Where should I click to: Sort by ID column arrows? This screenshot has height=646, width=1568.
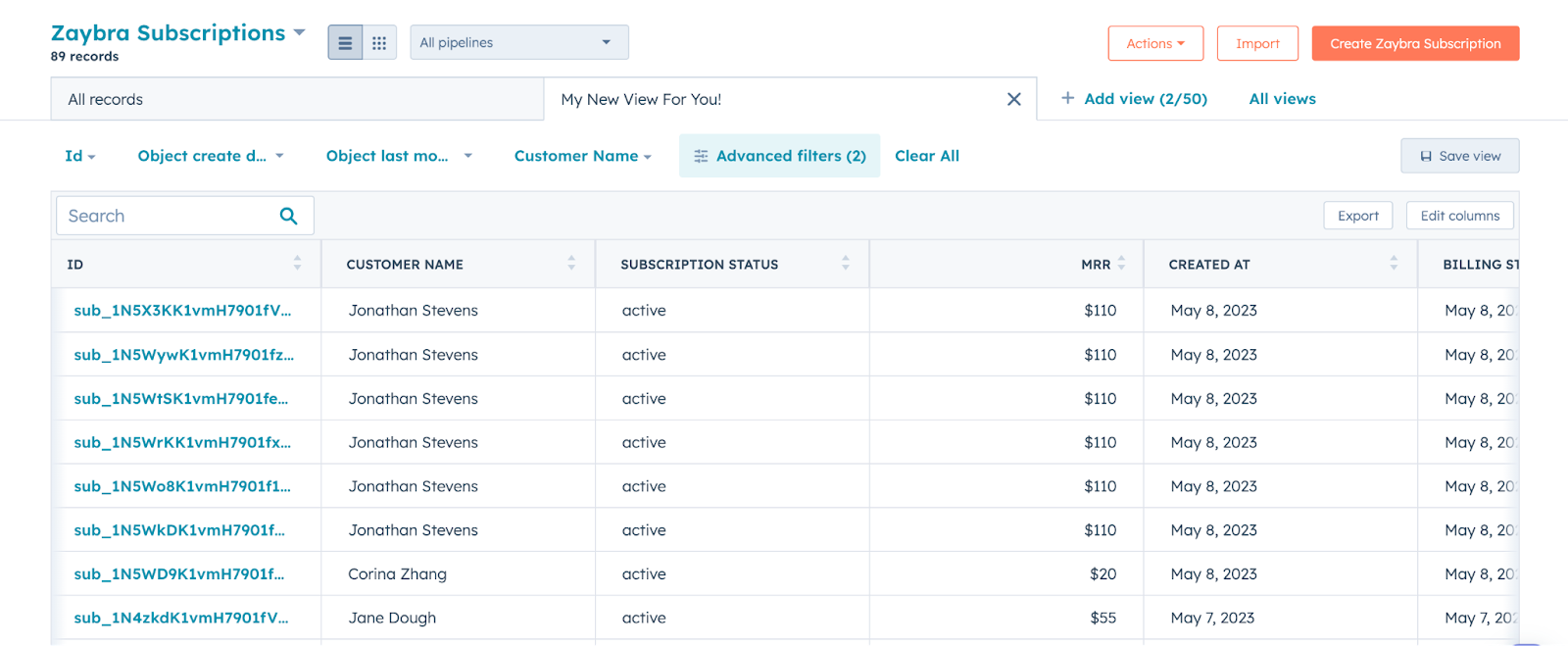[x=297, y=264]
